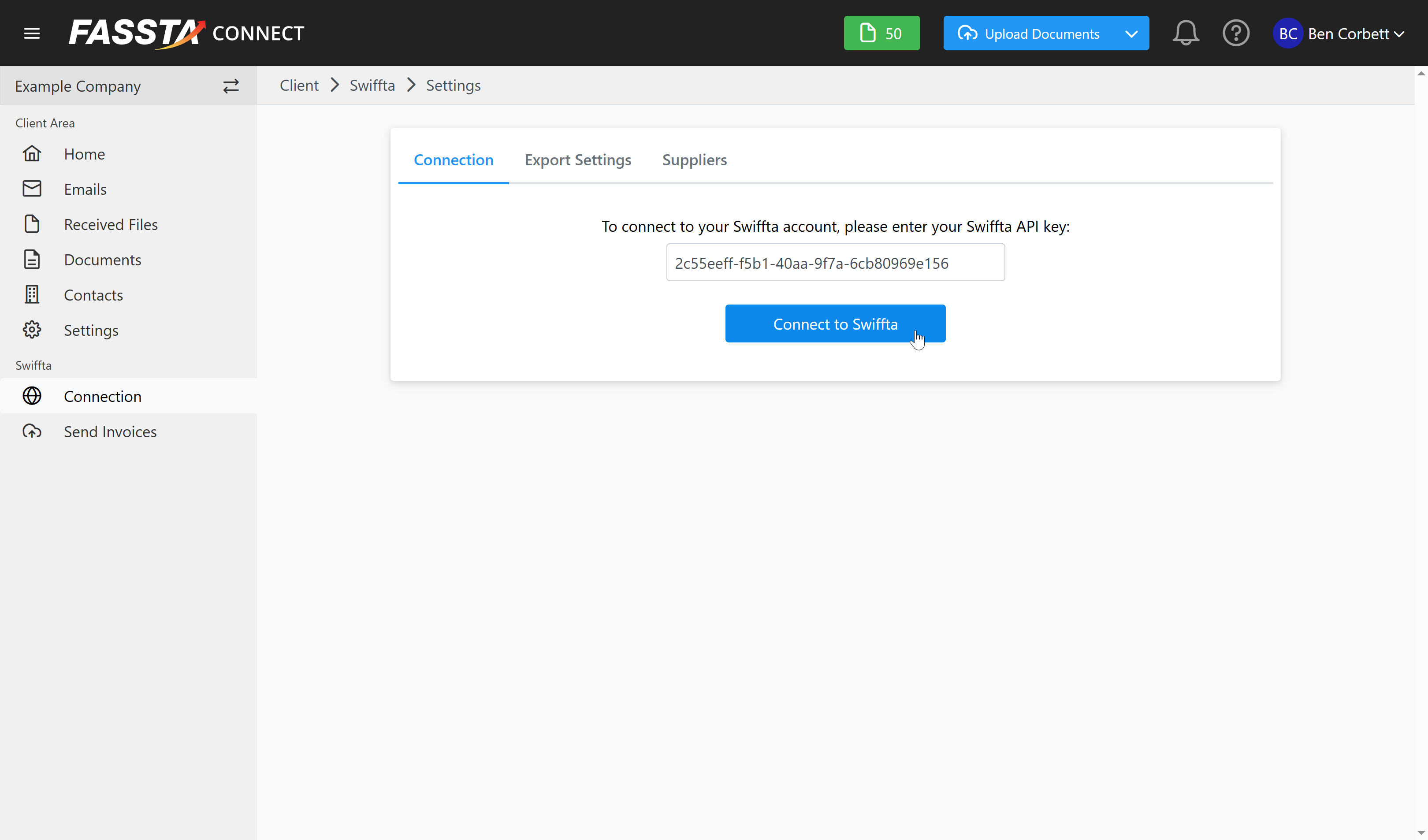Open Documents in the sidebar
The height and width of the screenshot is (840, 1428).
coord(102,260)
